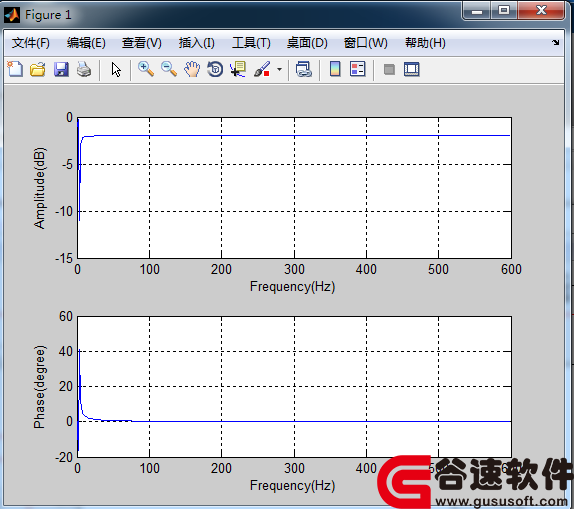Viewport: 574px width, 509px height.
Task: Click the Hide Plot Tools icon
Action: coord(389,69)
